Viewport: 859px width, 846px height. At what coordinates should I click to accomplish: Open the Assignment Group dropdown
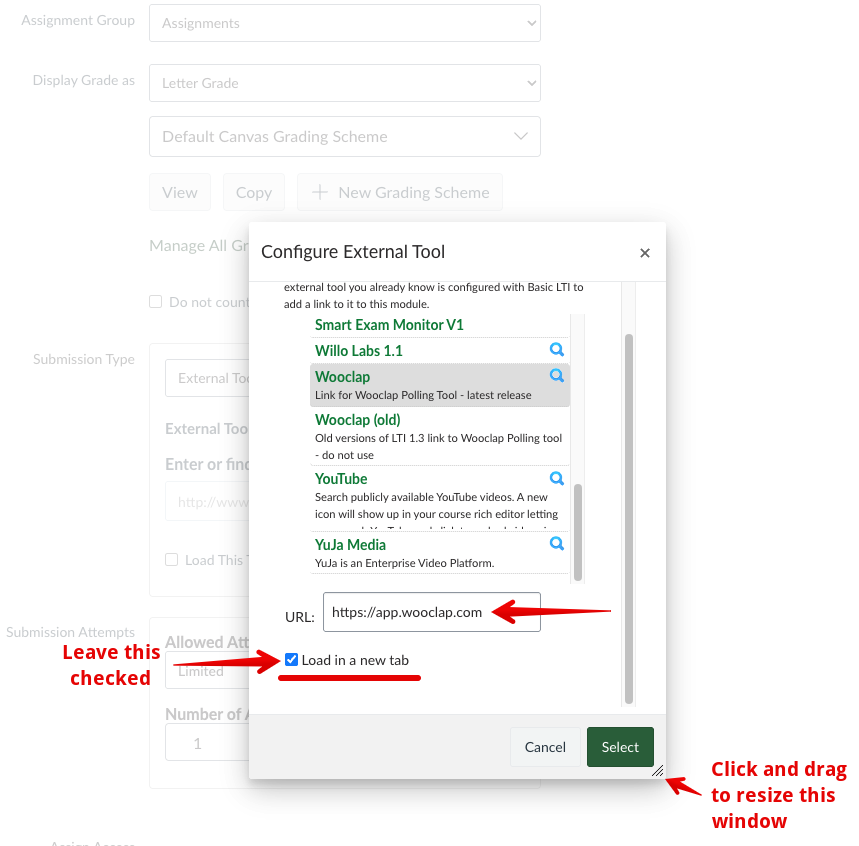point(344,23)
